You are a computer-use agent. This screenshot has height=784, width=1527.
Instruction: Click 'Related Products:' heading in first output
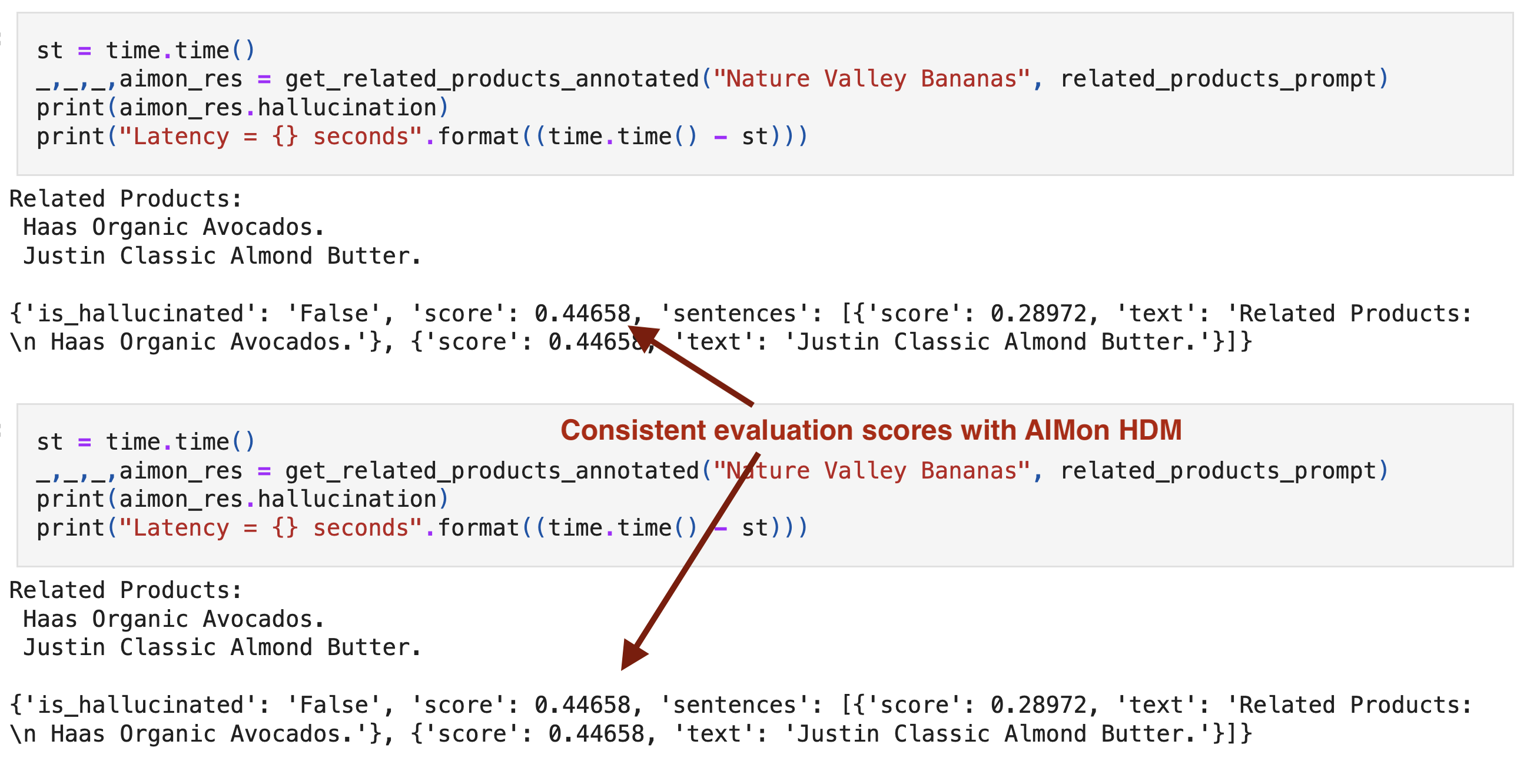(125, 199)
